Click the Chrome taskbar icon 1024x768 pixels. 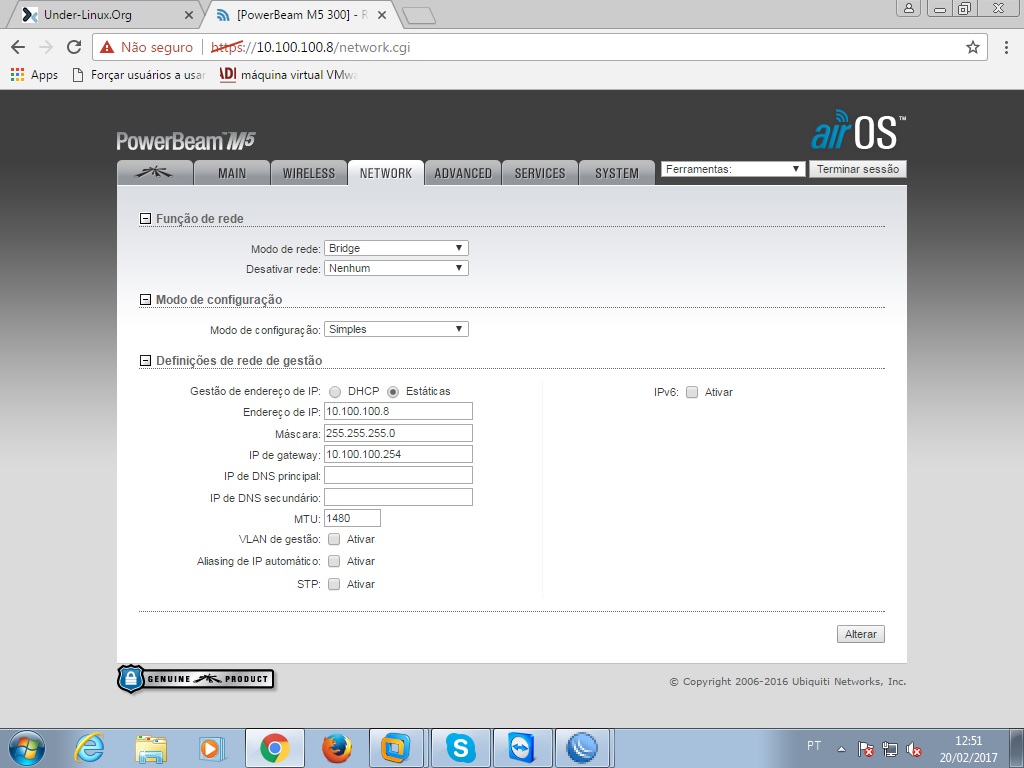[x=275, y=748]
